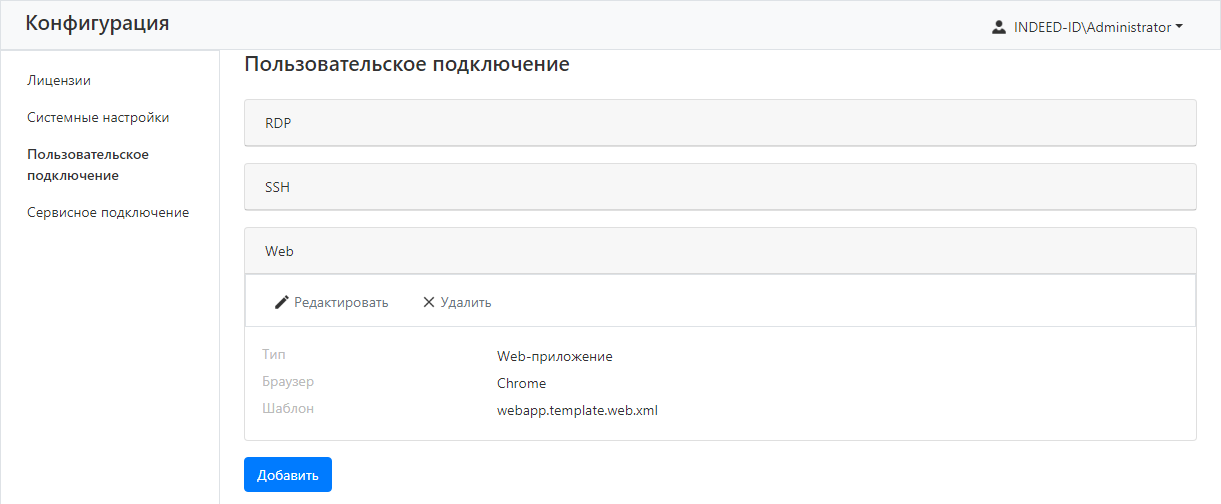Screen dimensions: 1221x504
Task: Click the Web-приложение type value
Action: [554, 356]
